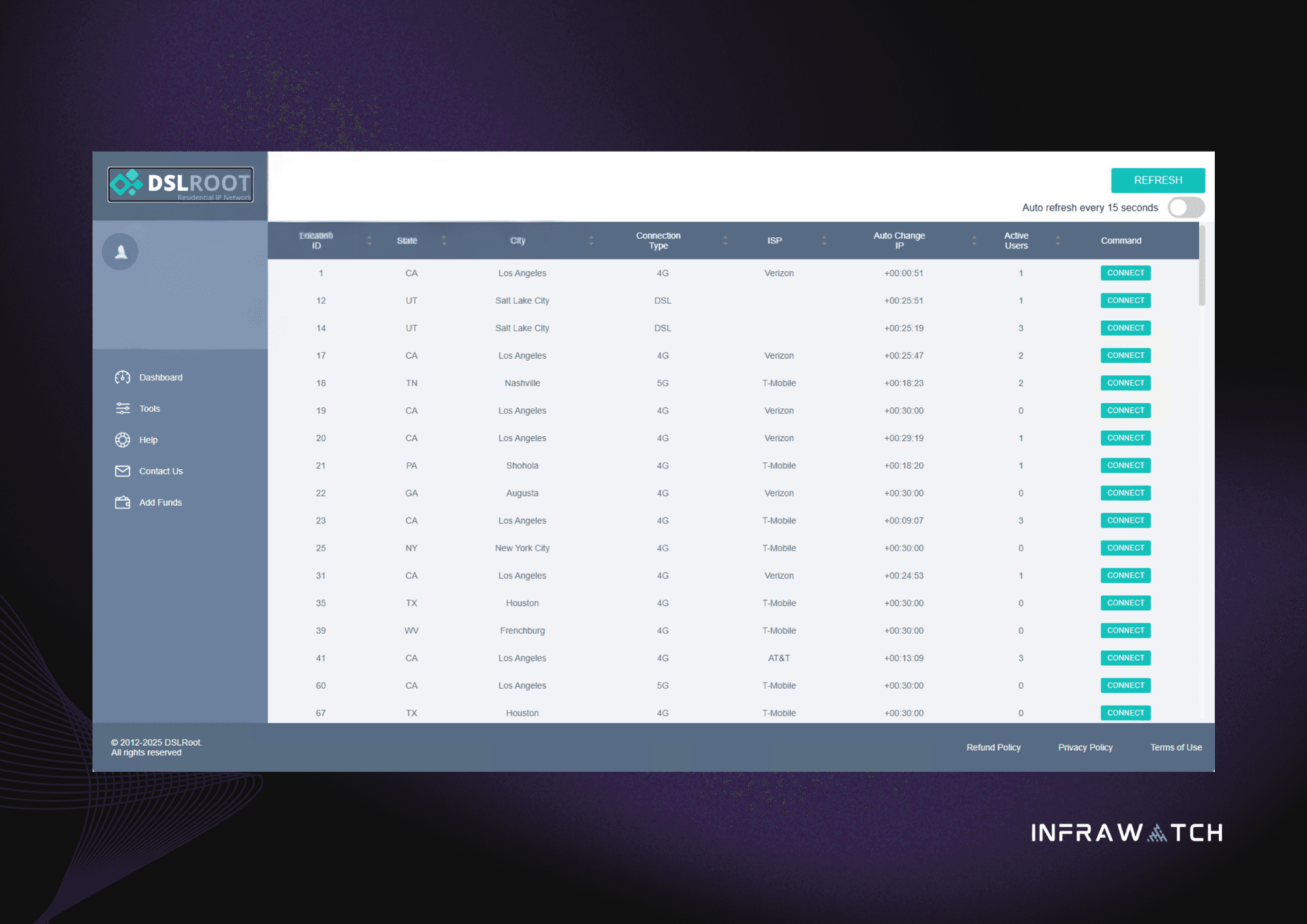
Task: Open the Add Funds menu item
Action: [x=160, y=503]
